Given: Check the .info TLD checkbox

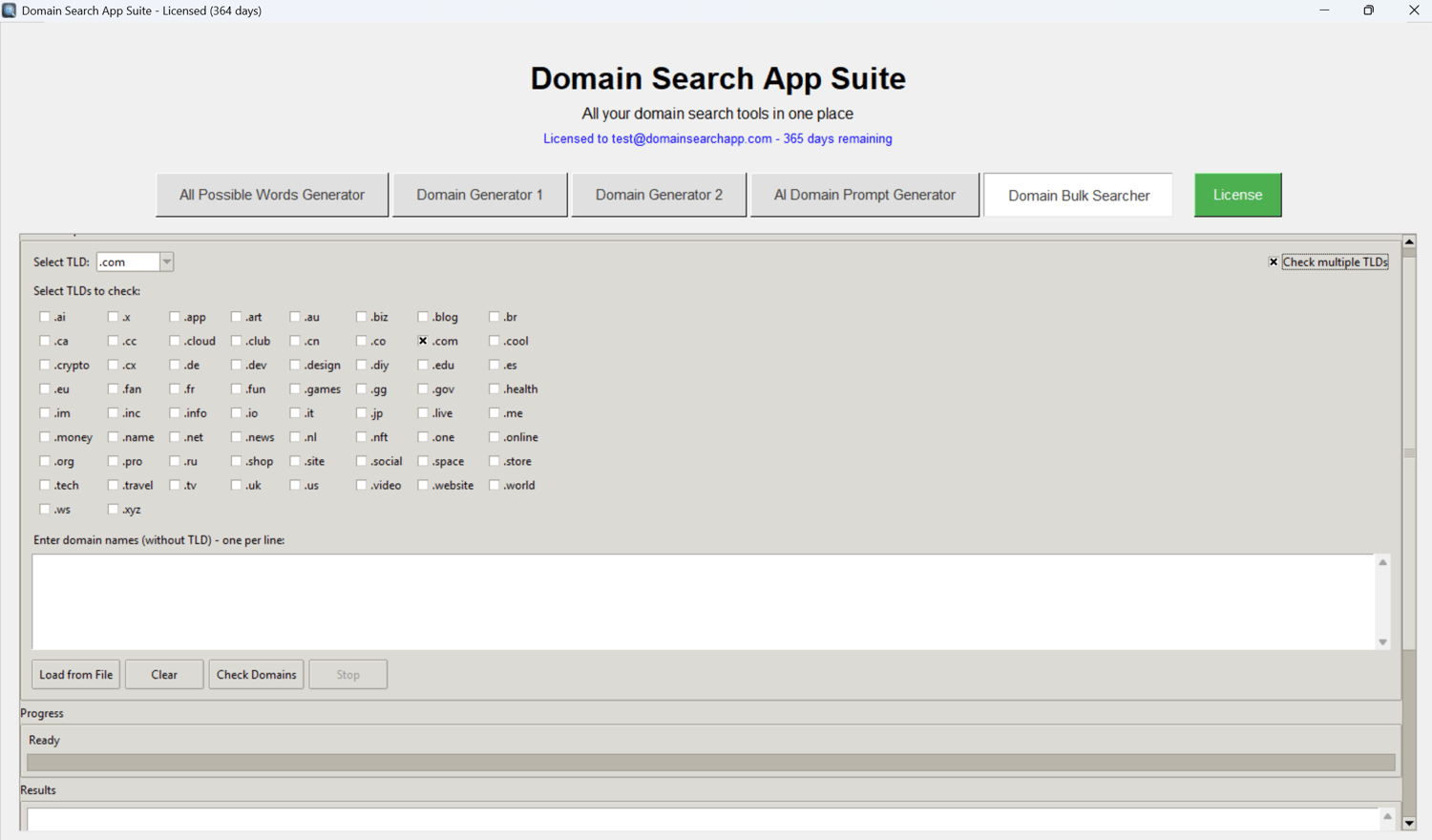Looking at the screenshot, I should (x=175, y=413).
